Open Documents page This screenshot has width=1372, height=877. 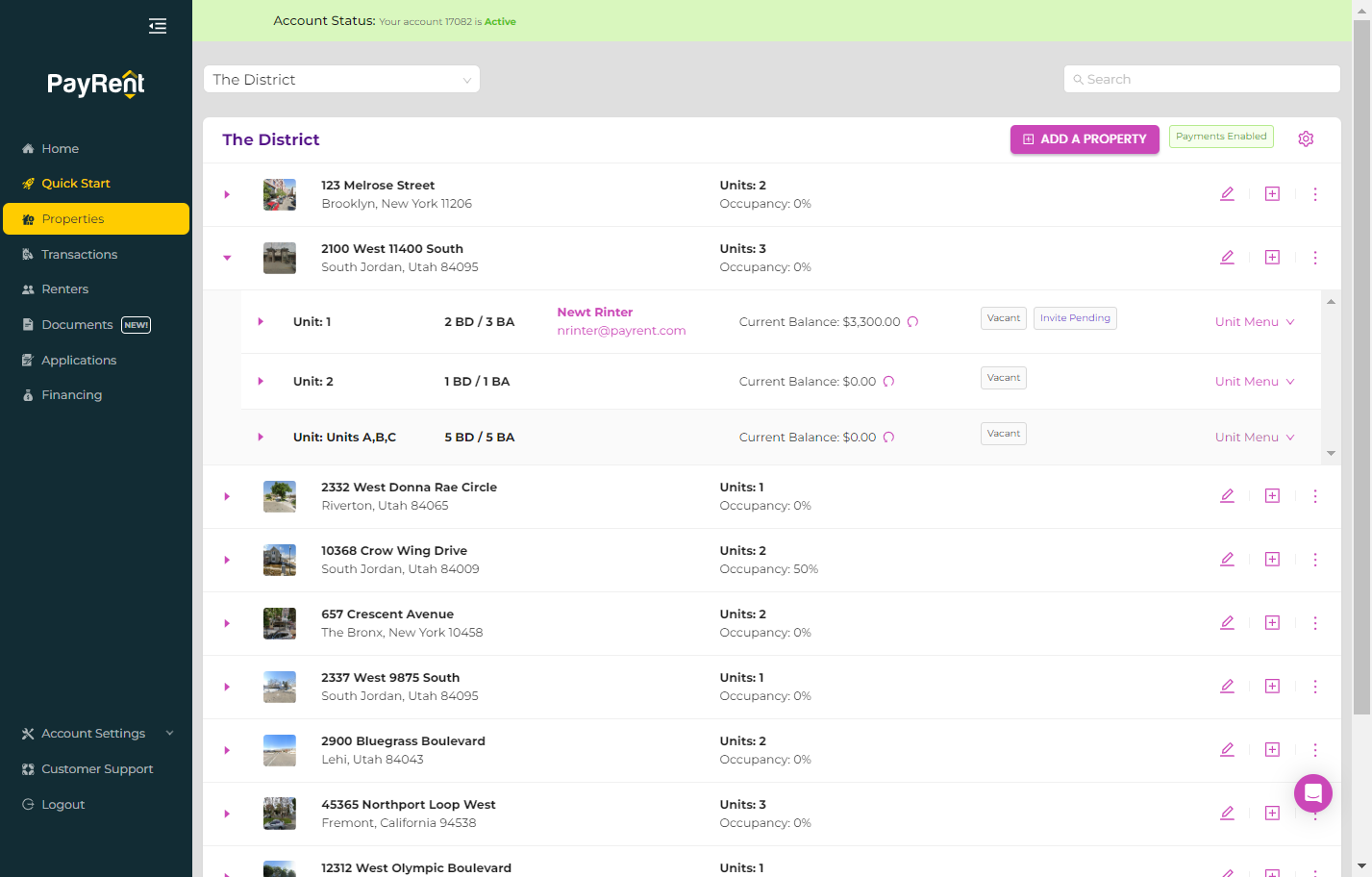coord(96,325)
